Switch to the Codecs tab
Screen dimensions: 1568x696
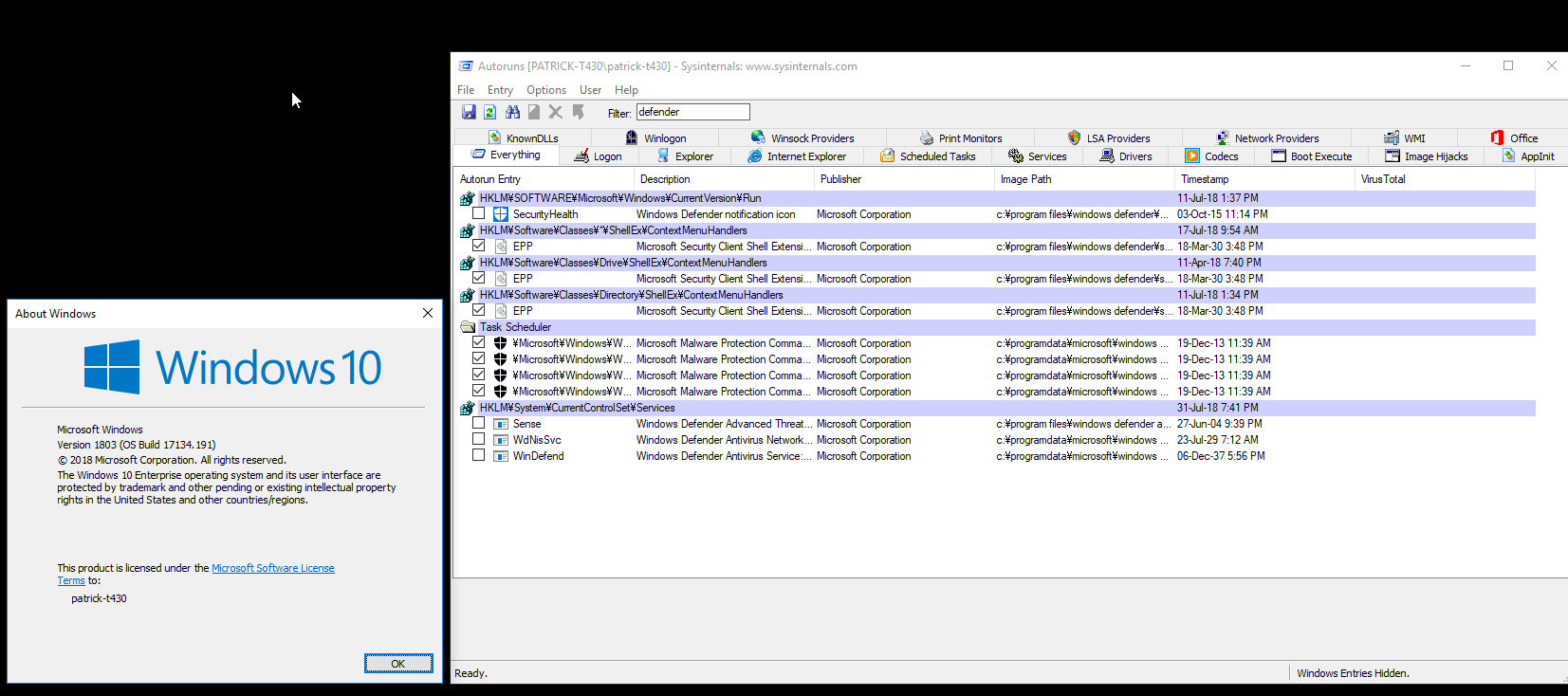pos(1212,156)
